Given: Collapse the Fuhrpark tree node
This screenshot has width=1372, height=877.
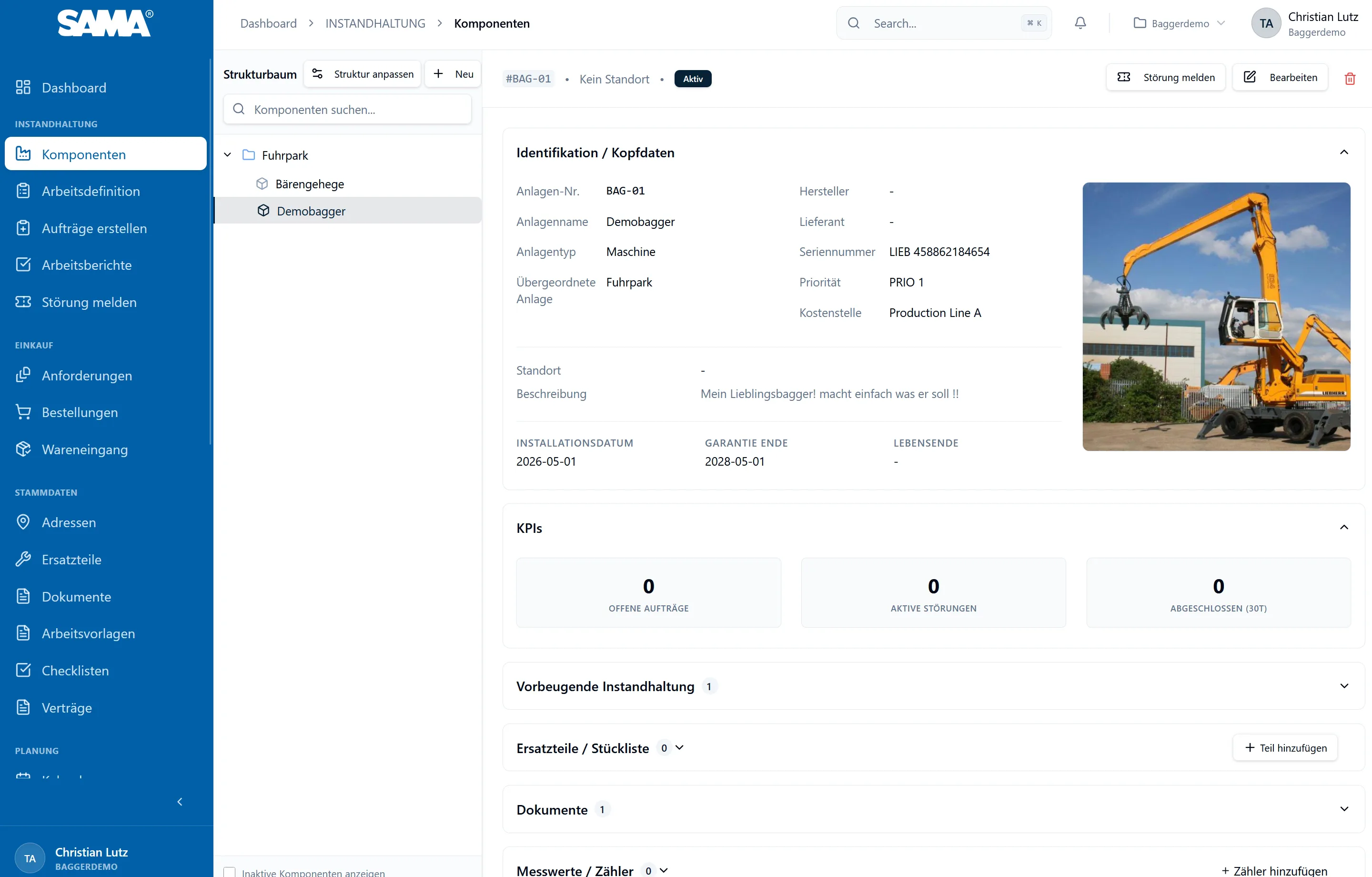Looking at the screenshot, I should tap(227, 155).
